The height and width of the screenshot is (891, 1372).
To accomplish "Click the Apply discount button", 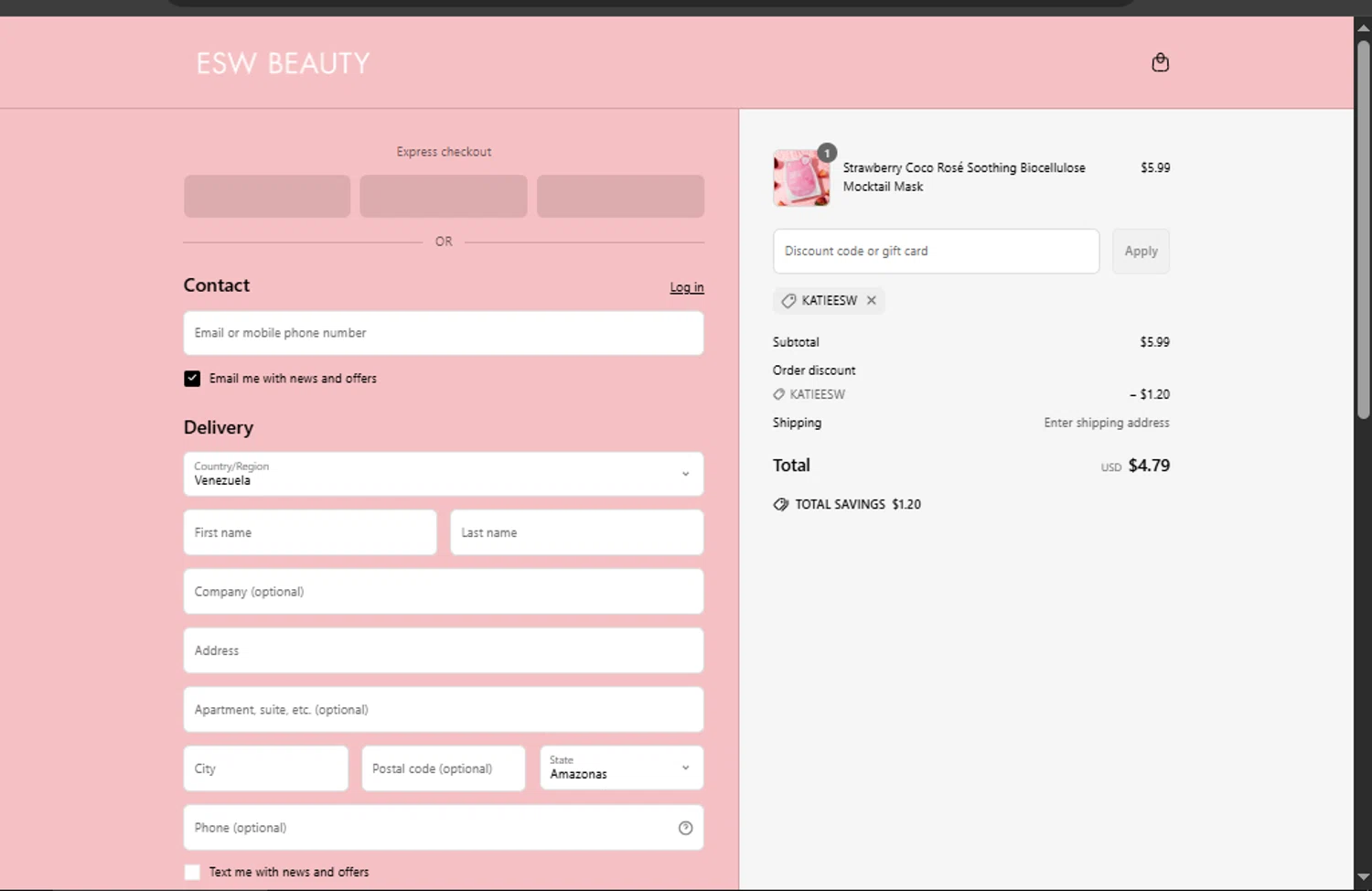I will tap(1141, 251).
